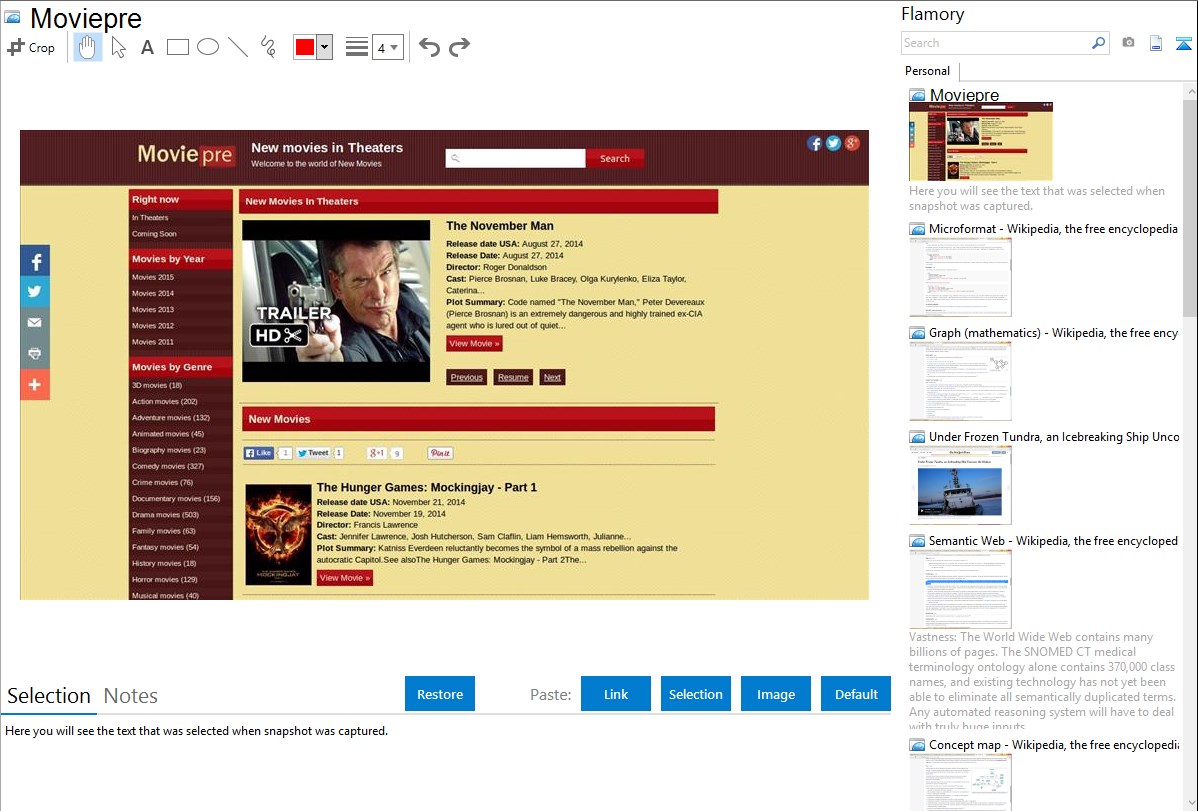1198x811 pixels.
Task: Open the Coming Soon menu link
Action: click(154, 234)
